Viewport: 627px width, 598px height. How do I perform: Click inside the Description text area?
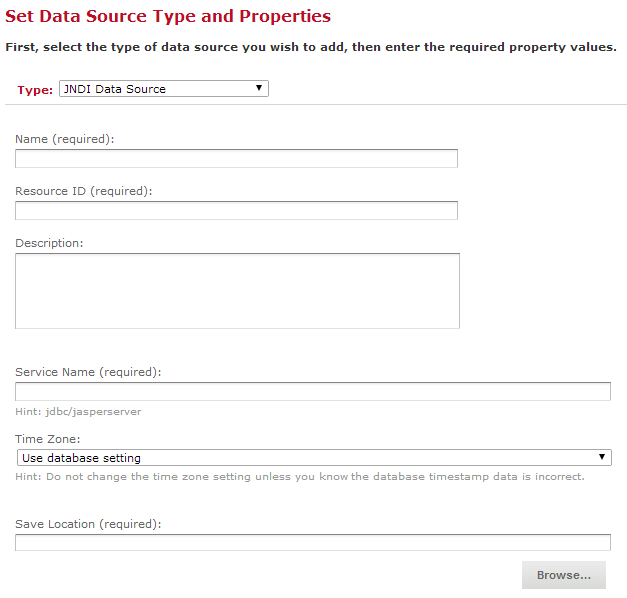click(237, 290)
